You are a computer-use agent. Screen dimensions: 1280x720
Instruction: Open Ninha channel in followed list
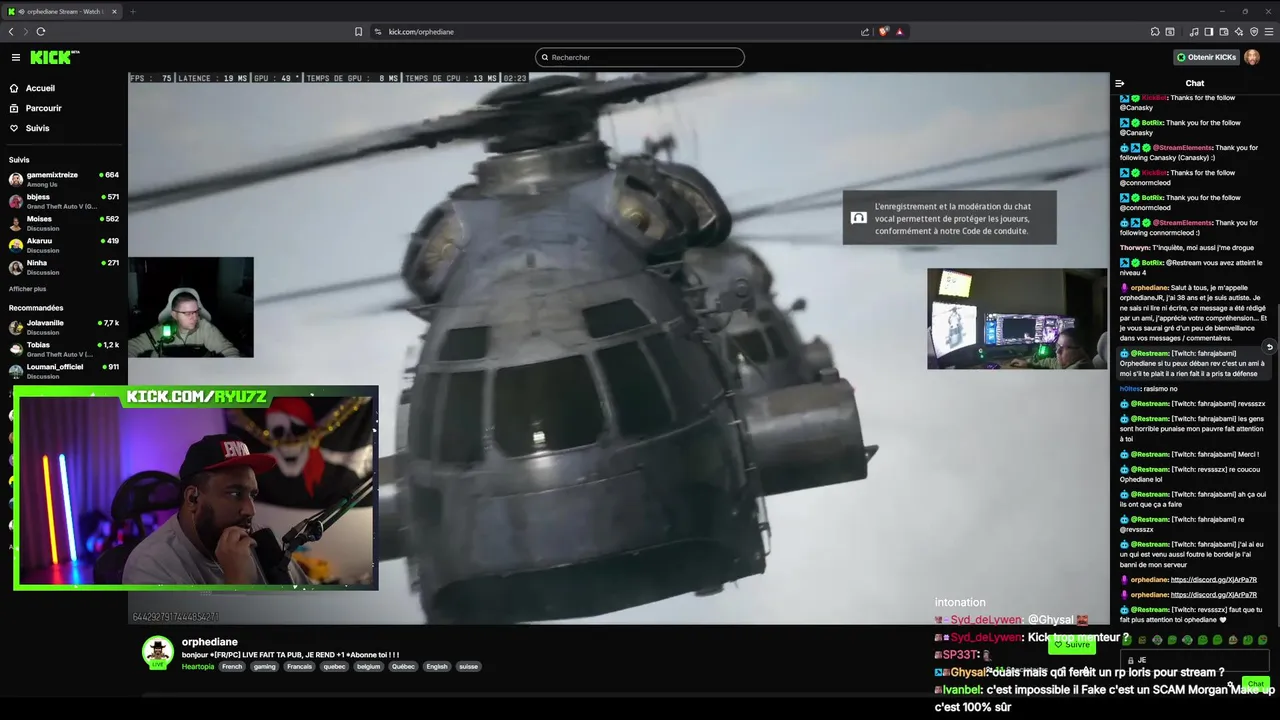pyautogui.click(x=63, y=267)
